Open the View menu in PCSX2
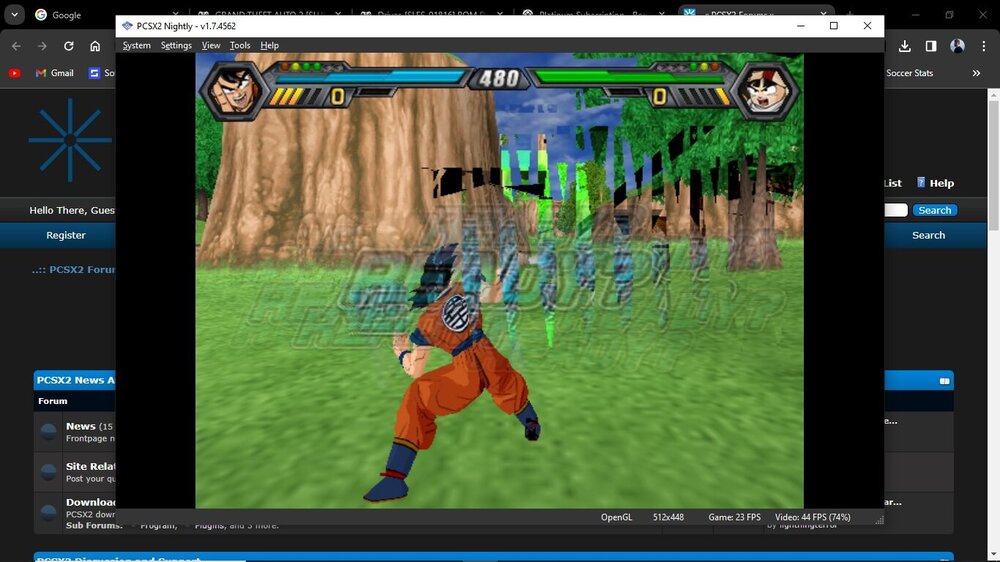The image size is (1000, 562). click(x=211, y=46)
